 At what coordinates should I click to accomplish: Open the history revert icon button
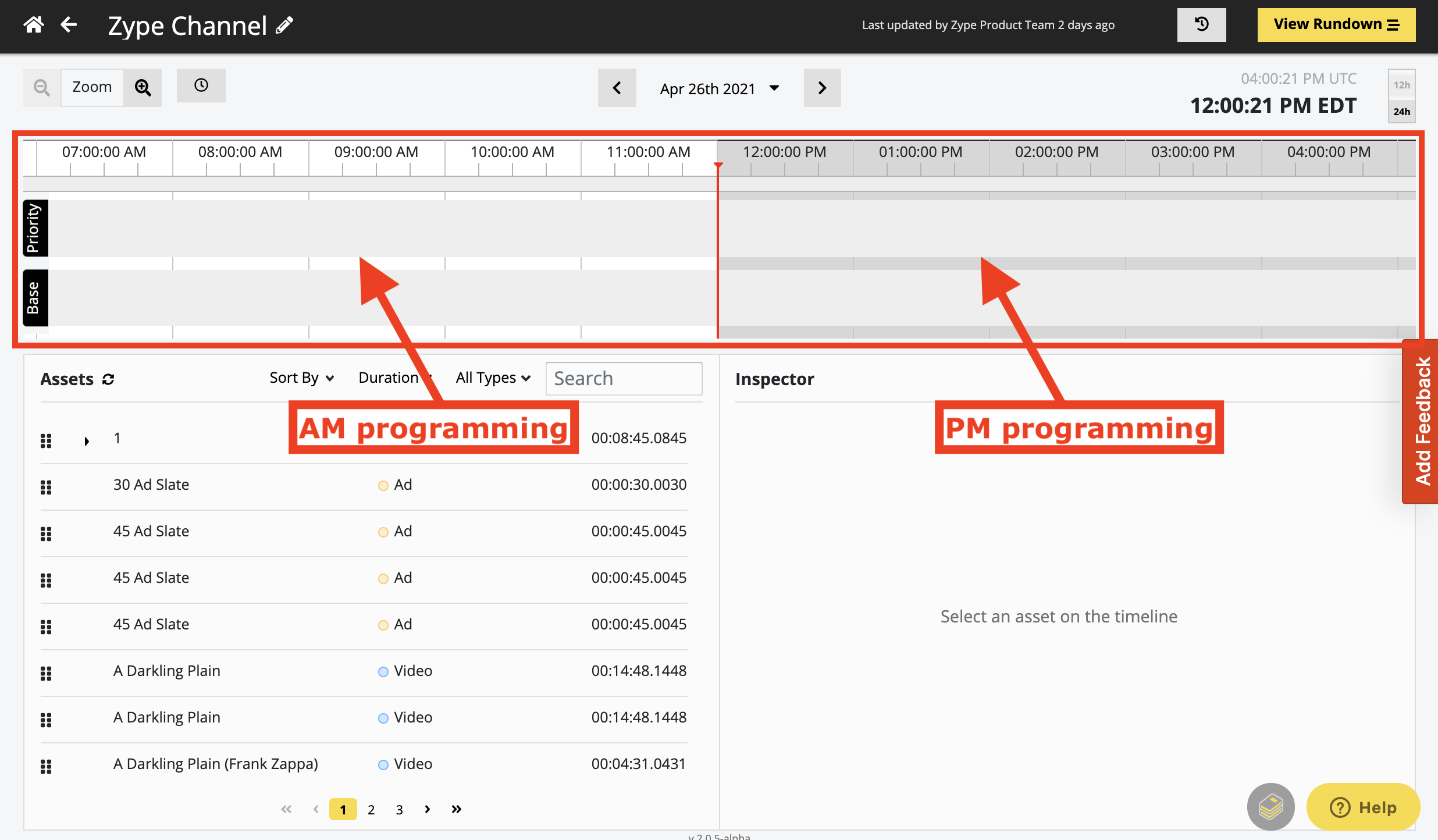point(1201,24)
